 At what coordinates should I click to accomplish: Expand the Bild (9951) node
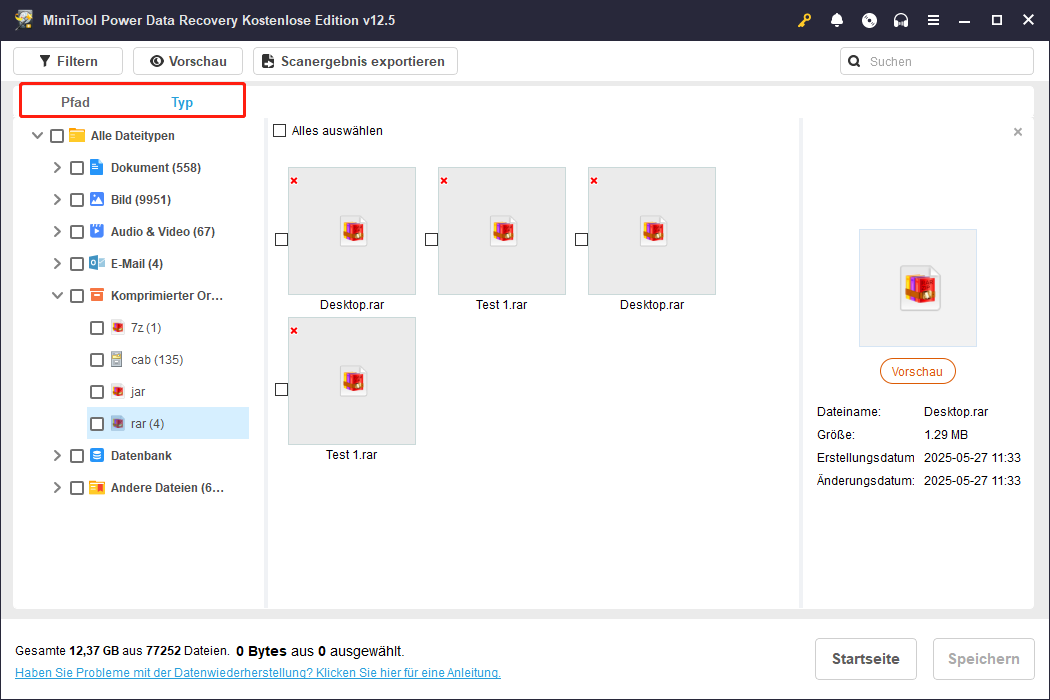57,200
